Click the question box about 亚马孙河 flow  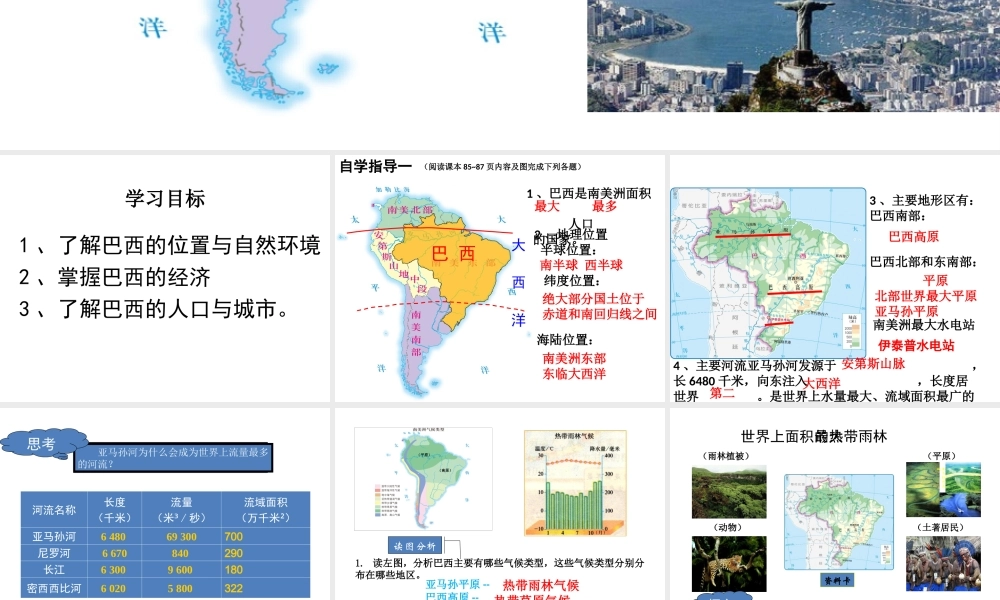173,457
